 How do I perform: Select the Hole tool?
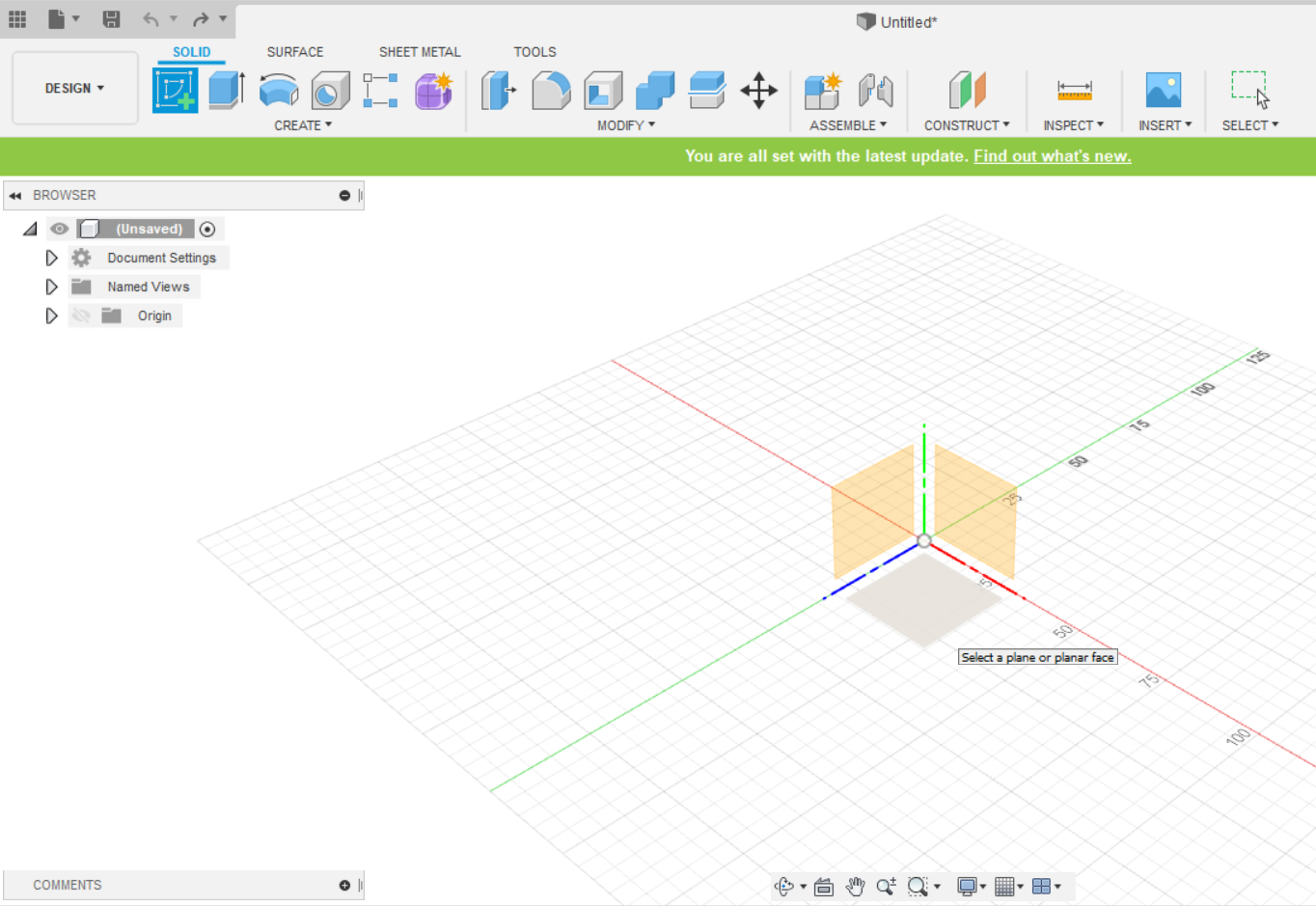coord(330,91)
